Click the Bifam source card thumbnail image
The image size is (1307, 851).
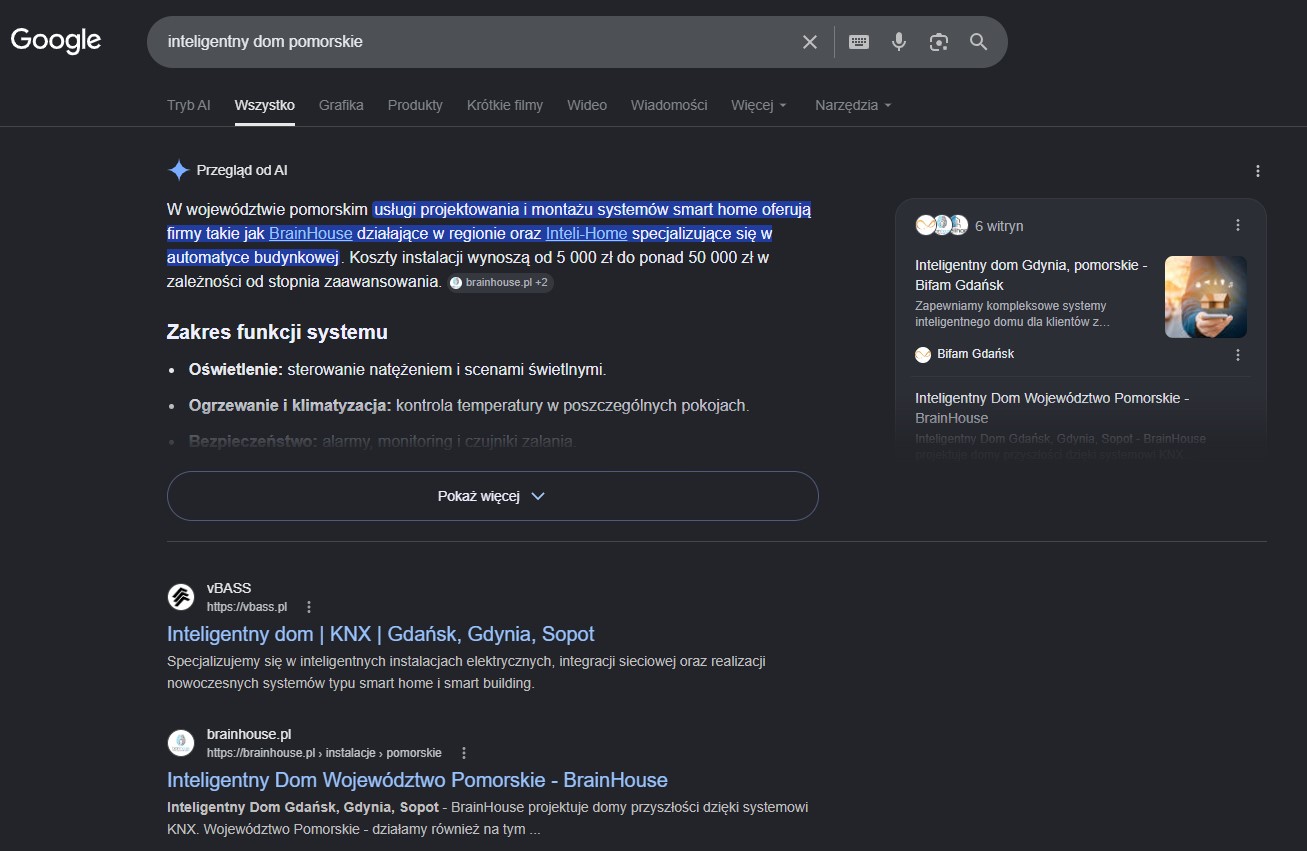(1206, 297)
